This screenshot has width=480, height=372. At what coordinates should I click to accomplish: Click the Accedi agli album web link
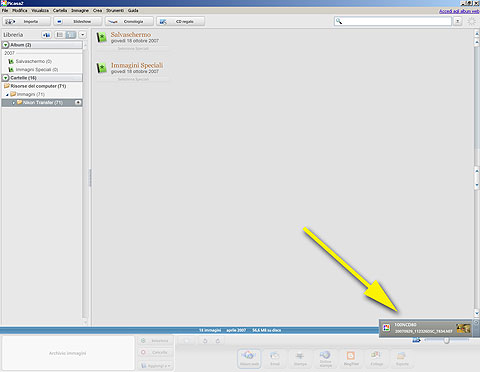point(459,11)
